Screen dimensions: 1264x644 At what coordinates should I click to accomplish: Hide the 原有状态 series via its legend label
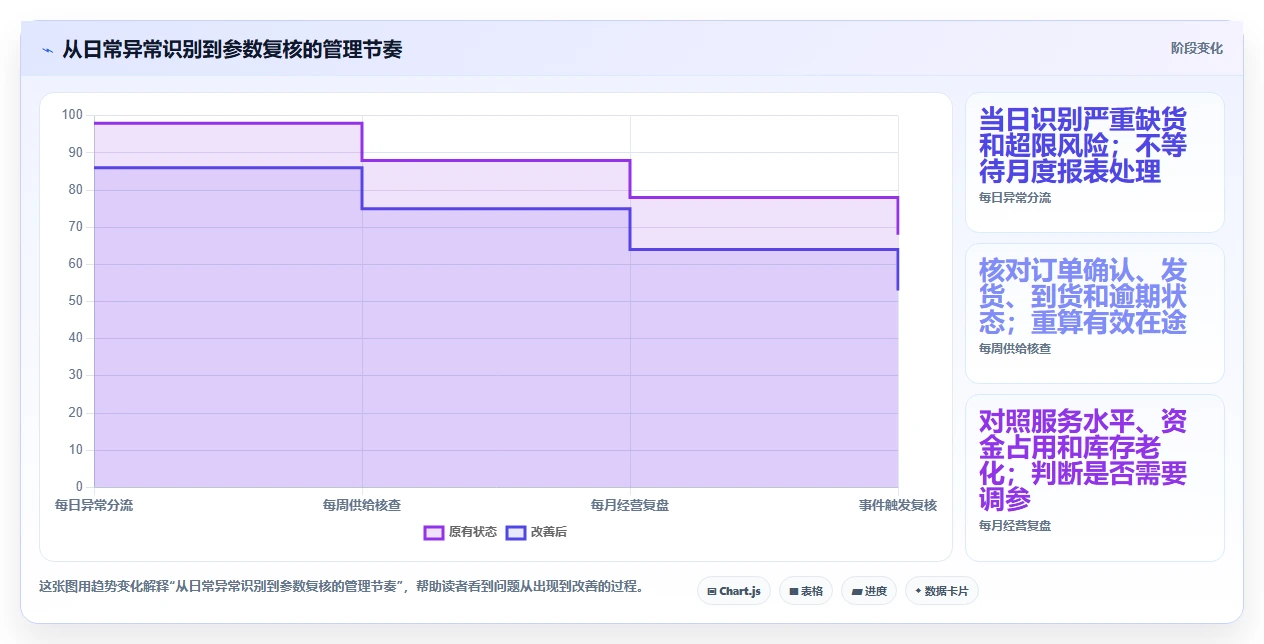(x=473, y=532)
